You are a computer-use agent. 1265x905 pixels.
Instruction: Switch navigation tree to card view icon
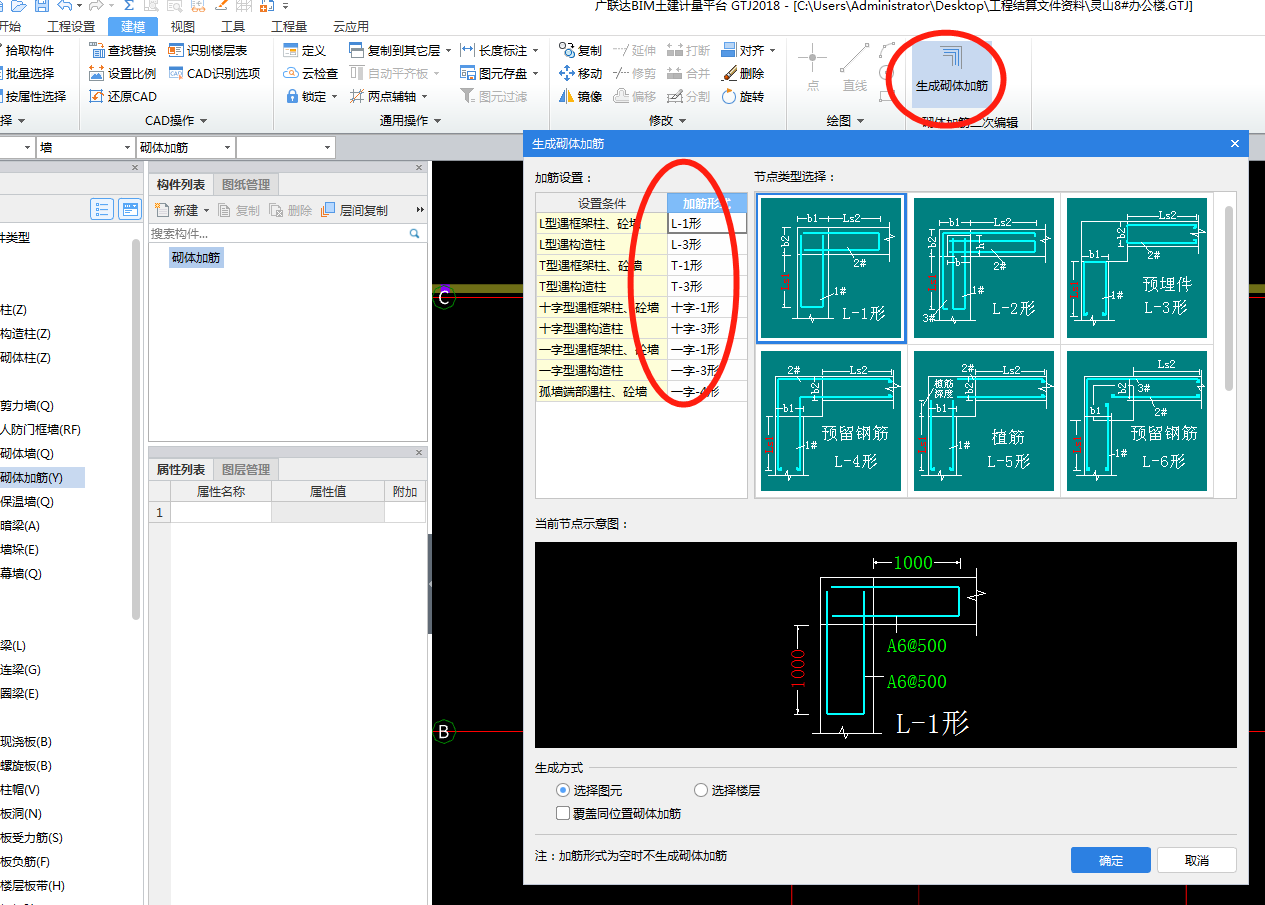click(x=130, y=209)
